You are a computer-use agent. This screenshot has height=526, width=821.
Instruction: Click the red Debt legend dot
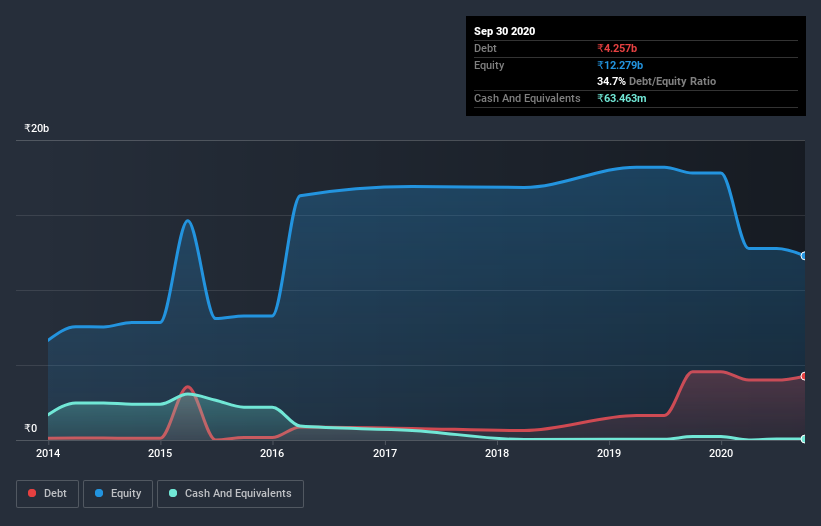[x=32, y=493]
